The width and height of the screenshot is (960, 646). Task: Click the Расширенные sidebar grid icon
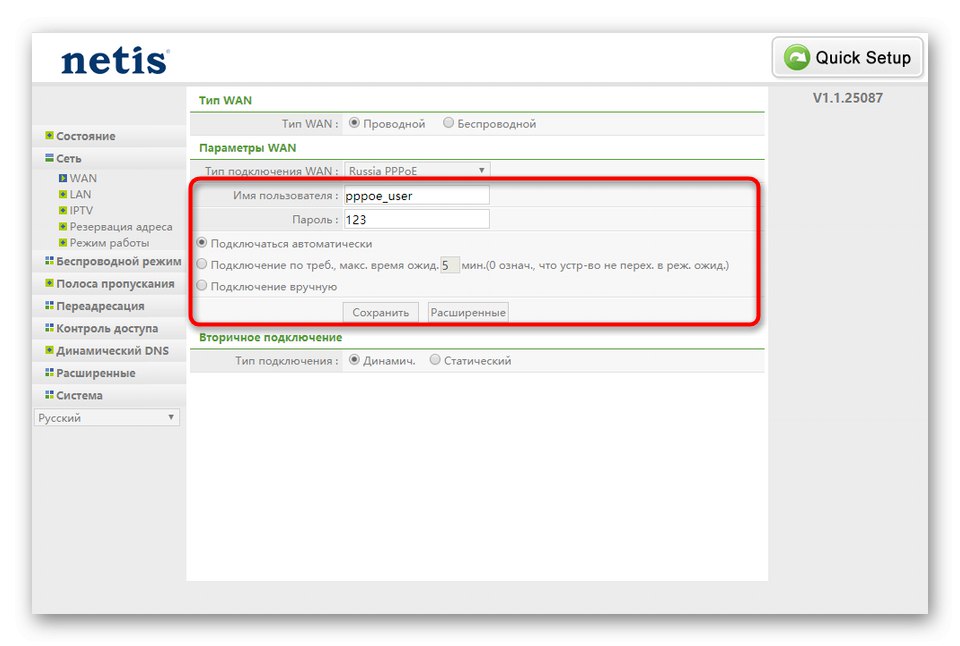point(49,372)
